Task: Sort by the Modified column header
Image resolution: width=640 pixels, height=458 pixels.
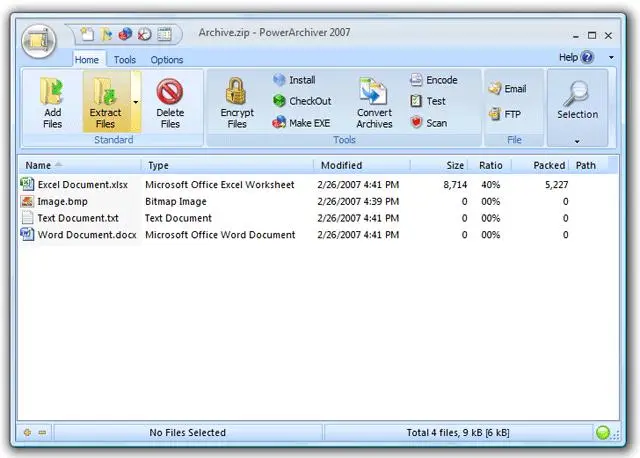Action: tap(362, 165)
